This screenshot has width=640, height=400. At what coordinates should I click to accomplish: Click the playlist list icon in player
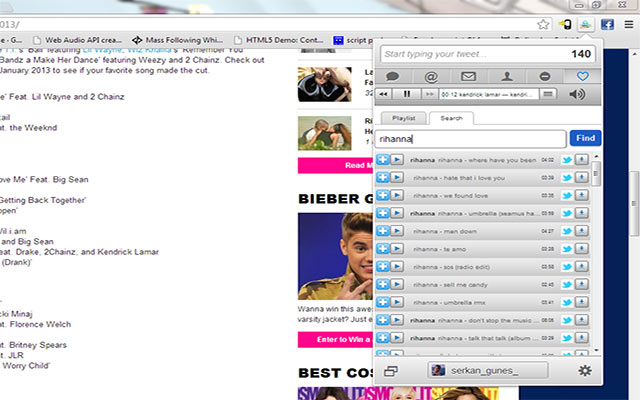click(548, 94)
